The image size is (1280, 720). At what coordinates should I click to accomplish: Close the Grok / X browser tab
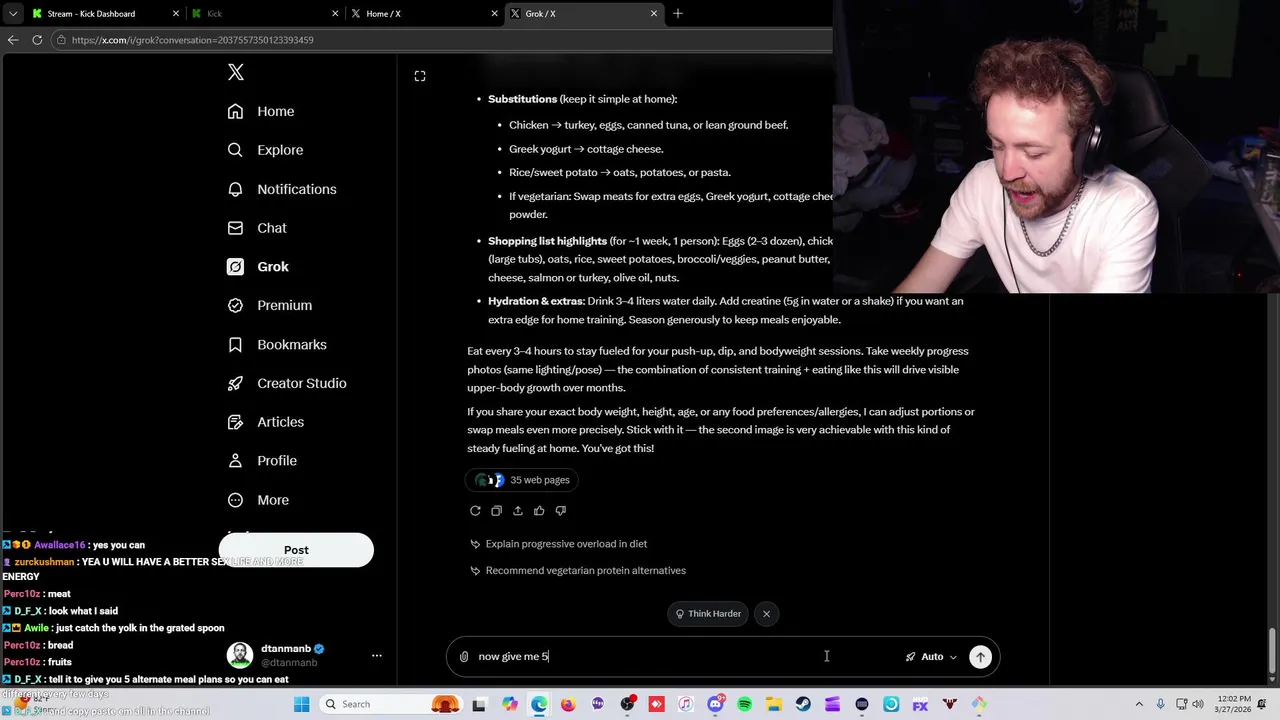pos(654,14)
